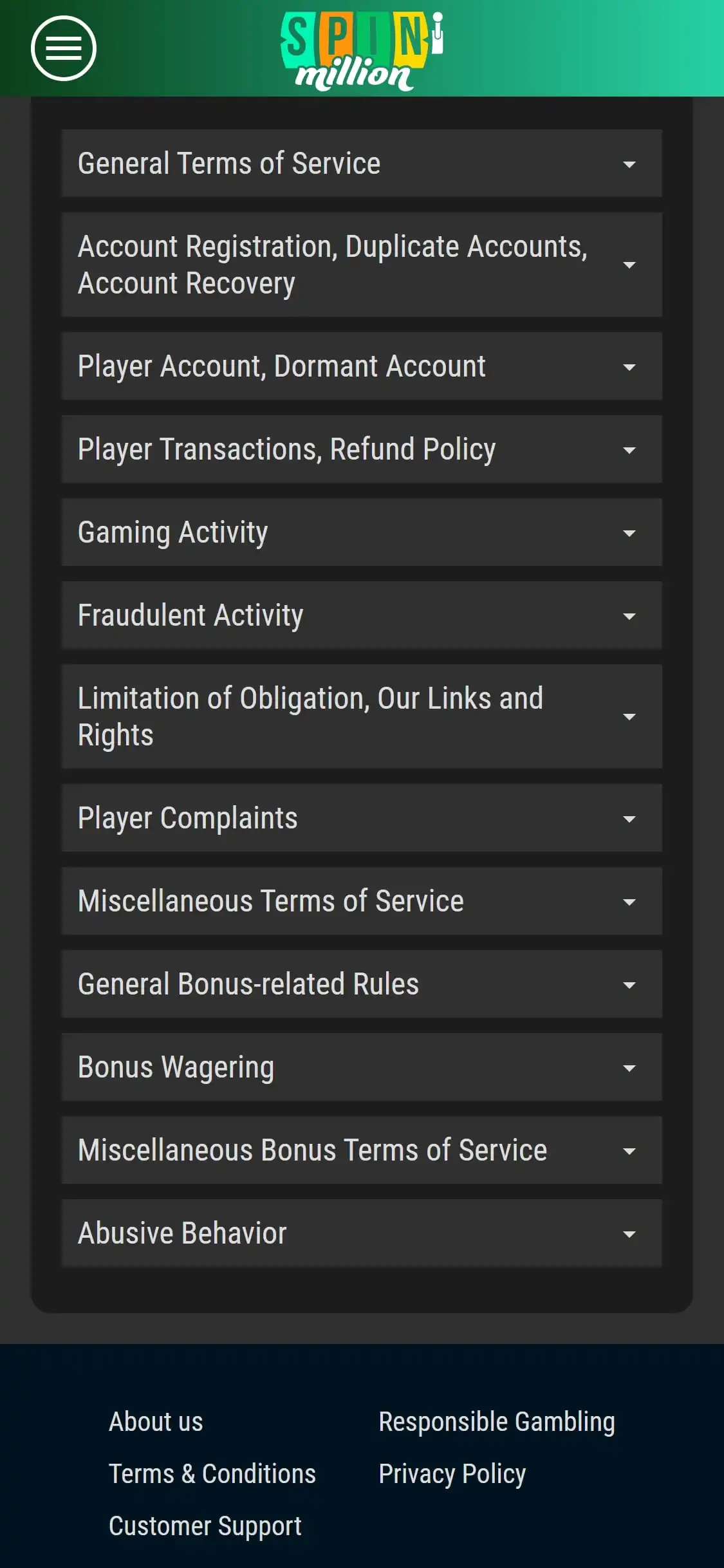Click the Bonus Wagering dropdown arrow
Image resolution: width=724 pixels, height=1568 pixels.
(629, 1068)
